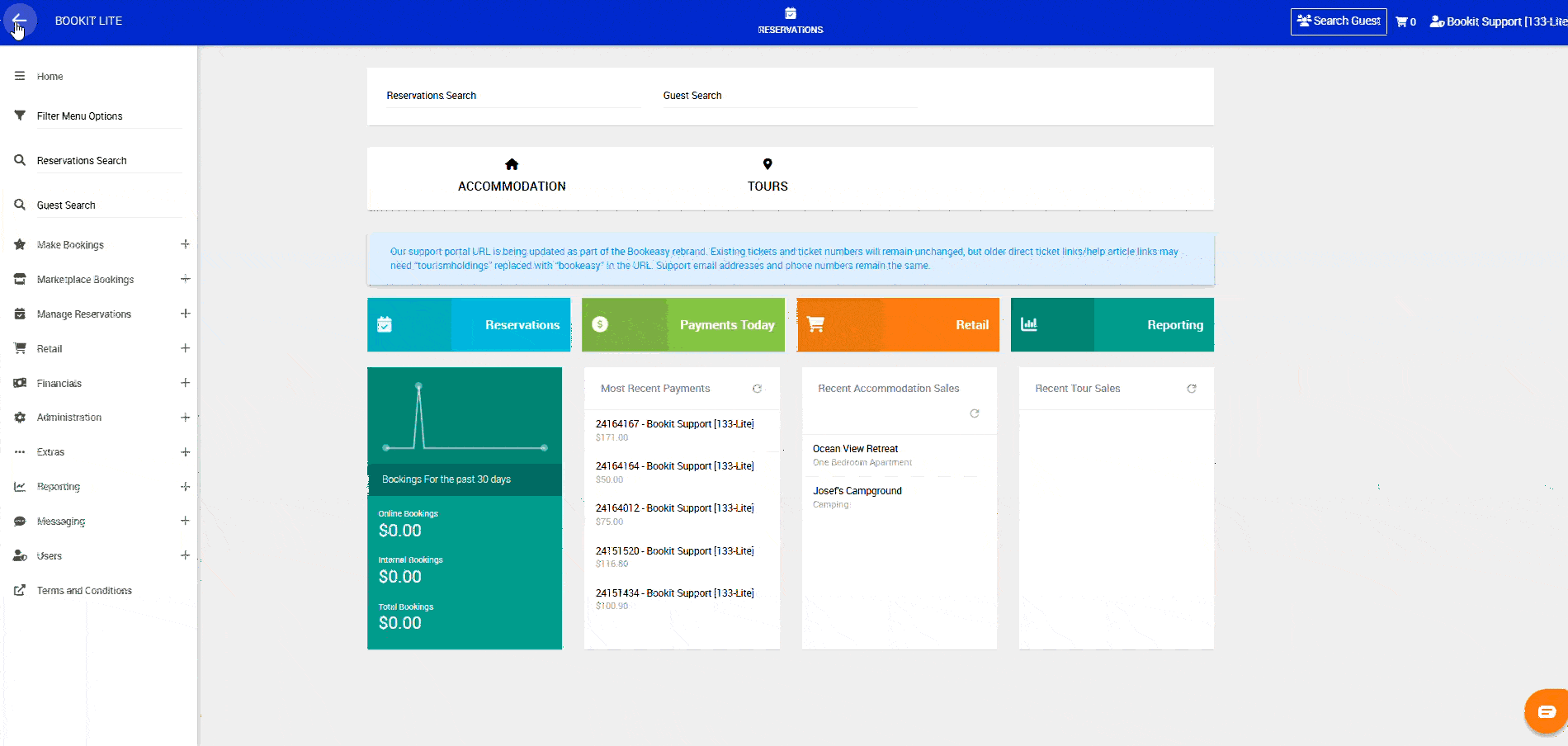Click the Guest Search field in main panel

click(790, 96)
